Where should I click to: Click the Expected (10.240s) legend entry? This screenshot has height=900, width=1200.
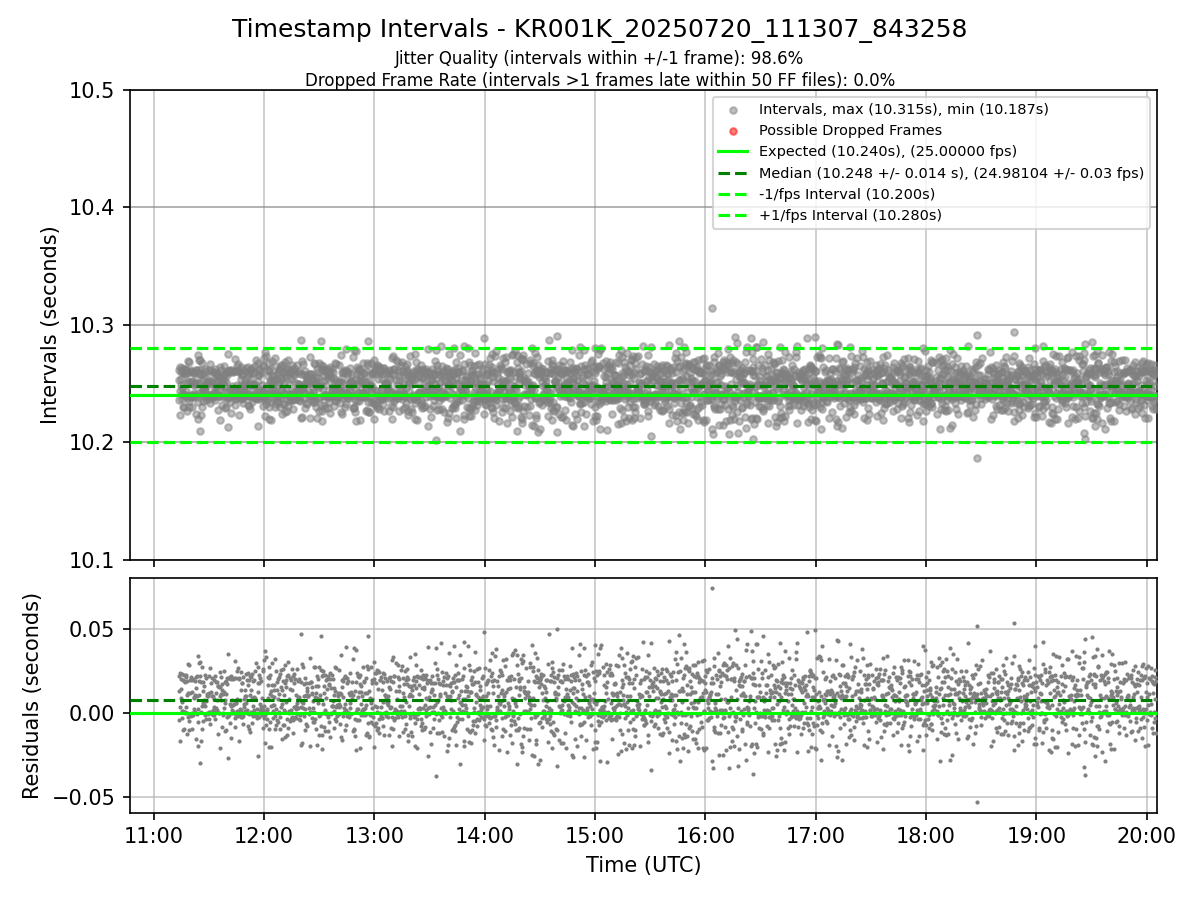point(887,151)
